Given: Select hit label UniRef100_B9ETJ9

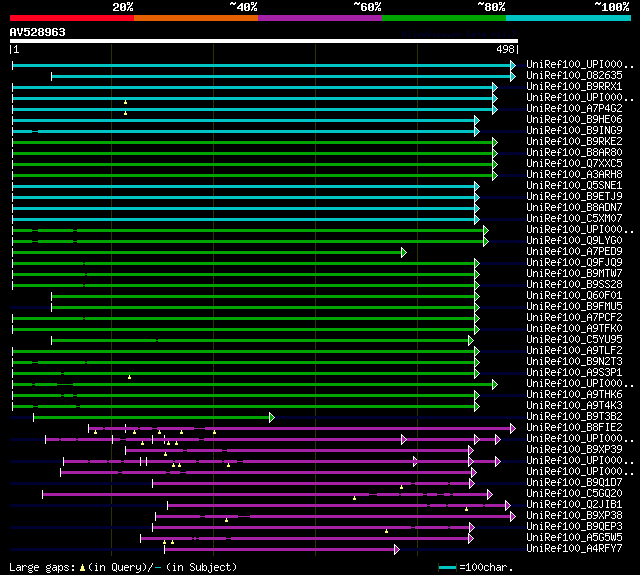Looking at the screenshot, I should coord(574,197).
